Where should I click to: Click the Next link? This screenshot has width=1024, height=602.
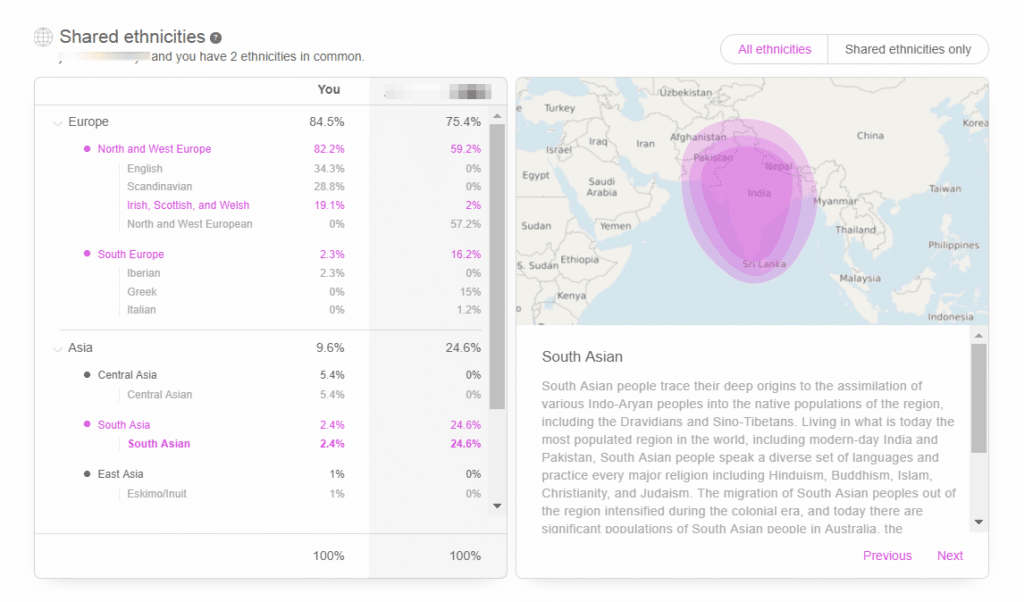tap(950, 555)
